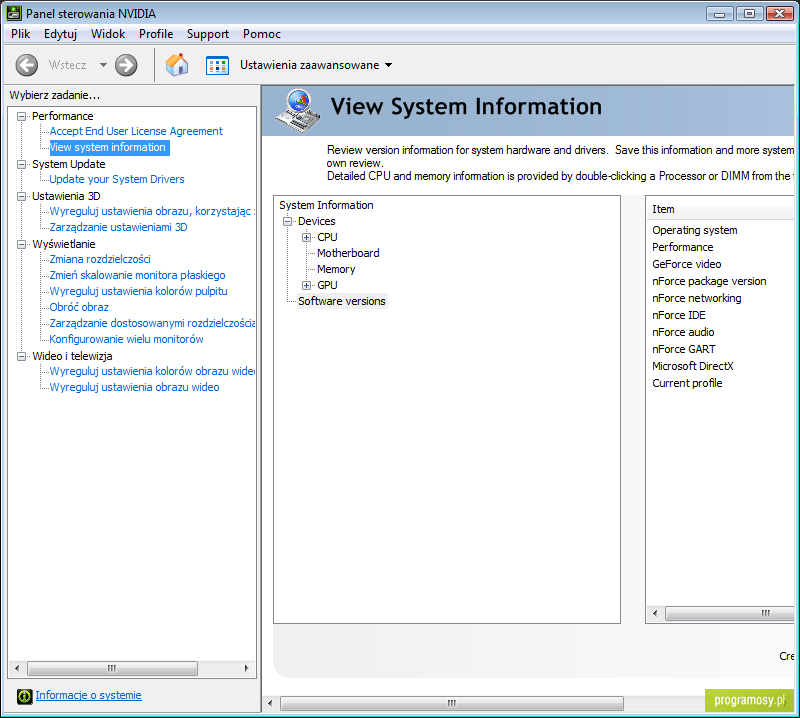Open Wyreguluj ustawienia kolorów pulpitu
Image resolution: width=800 pixels, height=718 pixels.
pyautogui.click(x=138, y=291)
